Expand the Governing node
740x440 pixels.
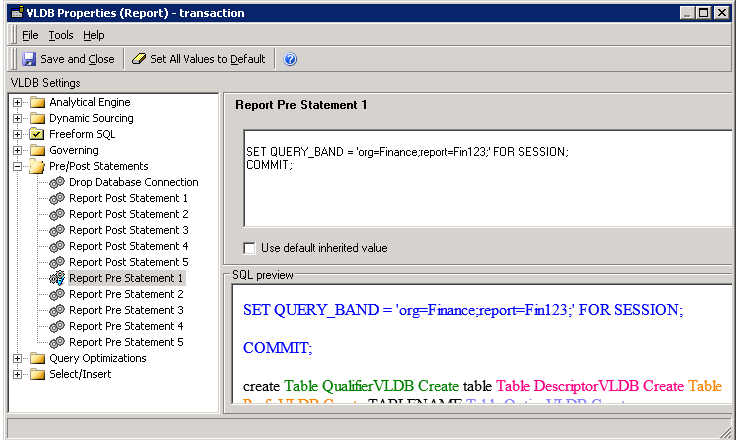coord(17,151)
